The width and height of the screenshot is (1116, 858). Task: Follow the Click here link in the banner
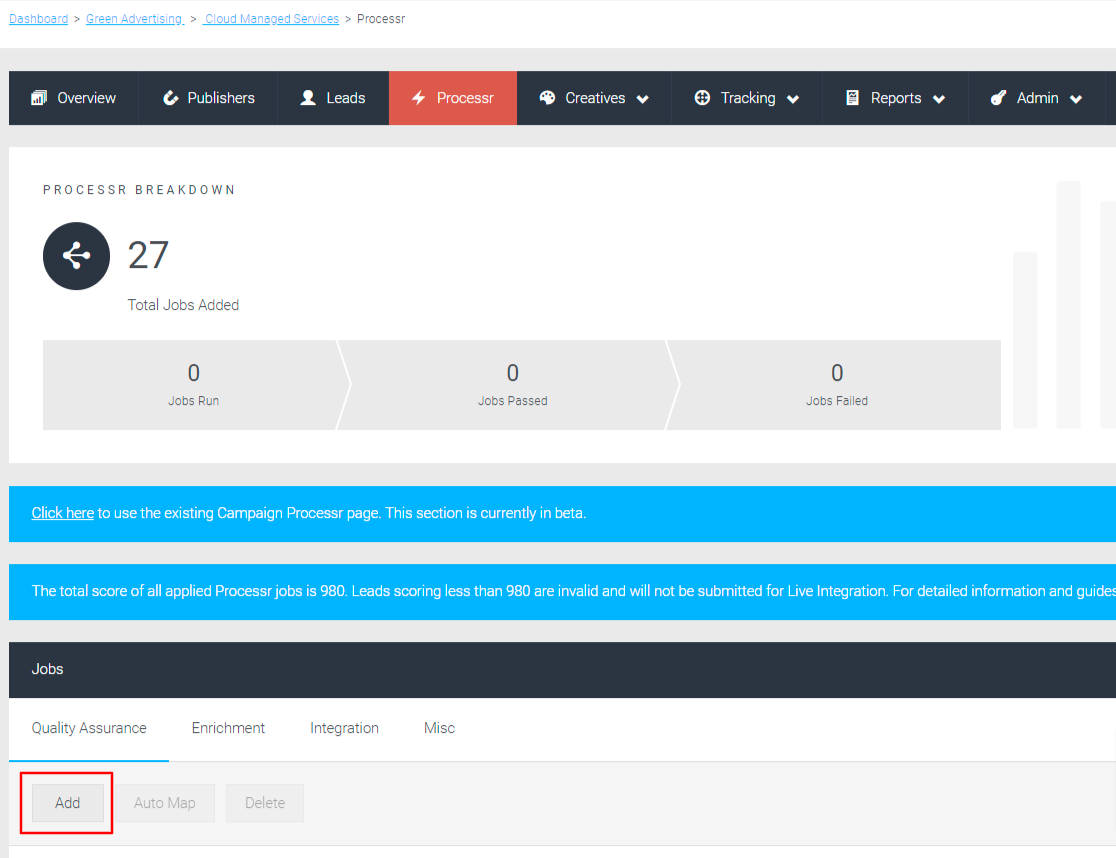[x=62, y=513]
